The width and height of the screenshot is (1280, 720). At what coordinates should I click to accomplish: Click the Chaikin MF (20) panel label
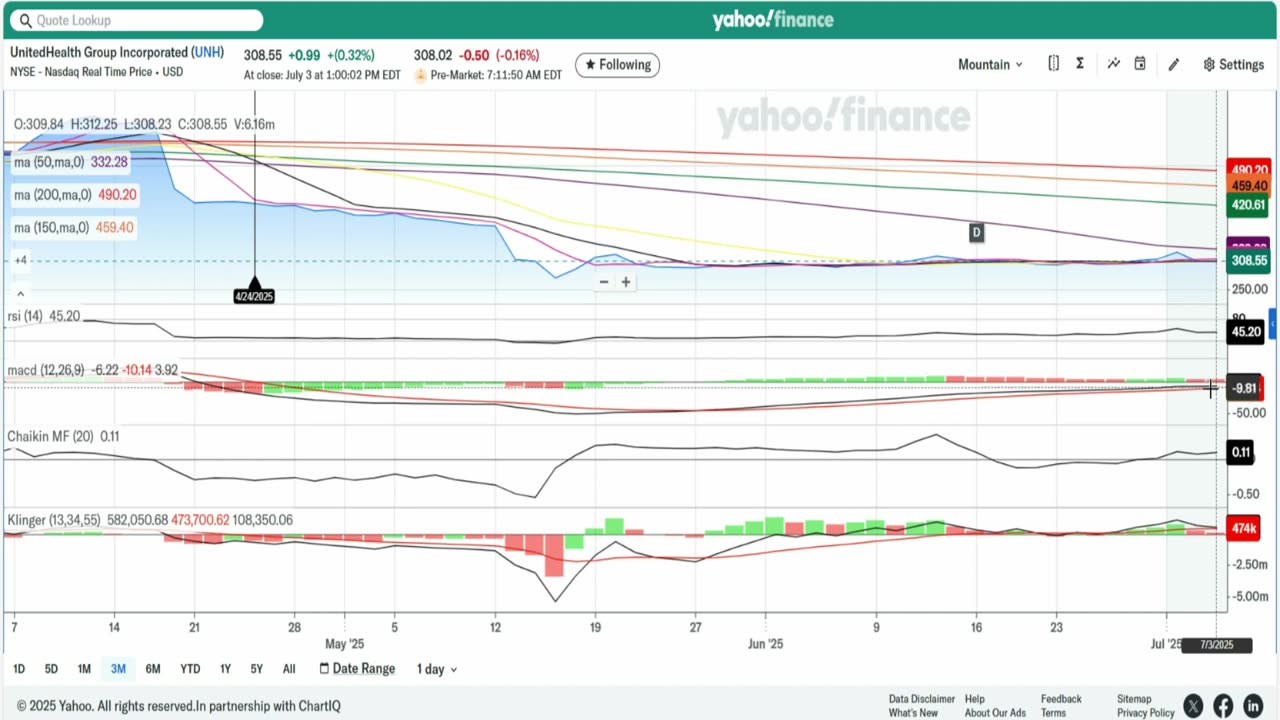tap(51, 437)
